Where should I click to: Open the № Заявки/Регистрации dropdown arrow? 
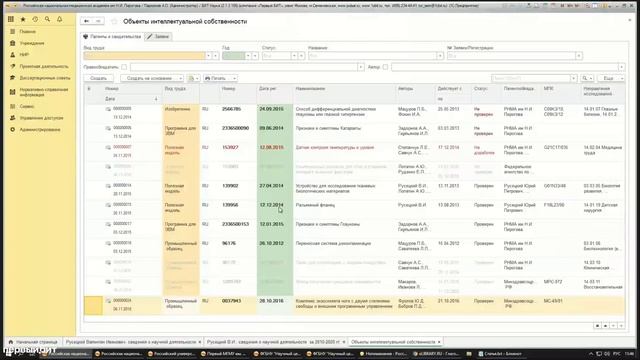pos(579,56)
